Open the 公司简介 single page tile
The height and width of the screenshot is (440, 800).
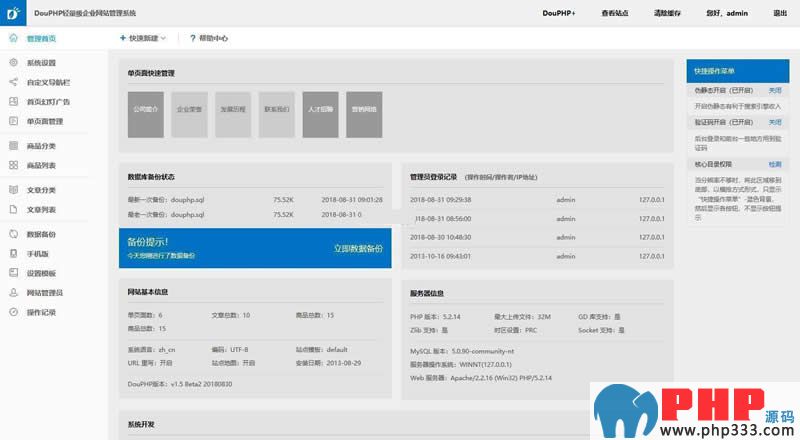tap(145, 114)
